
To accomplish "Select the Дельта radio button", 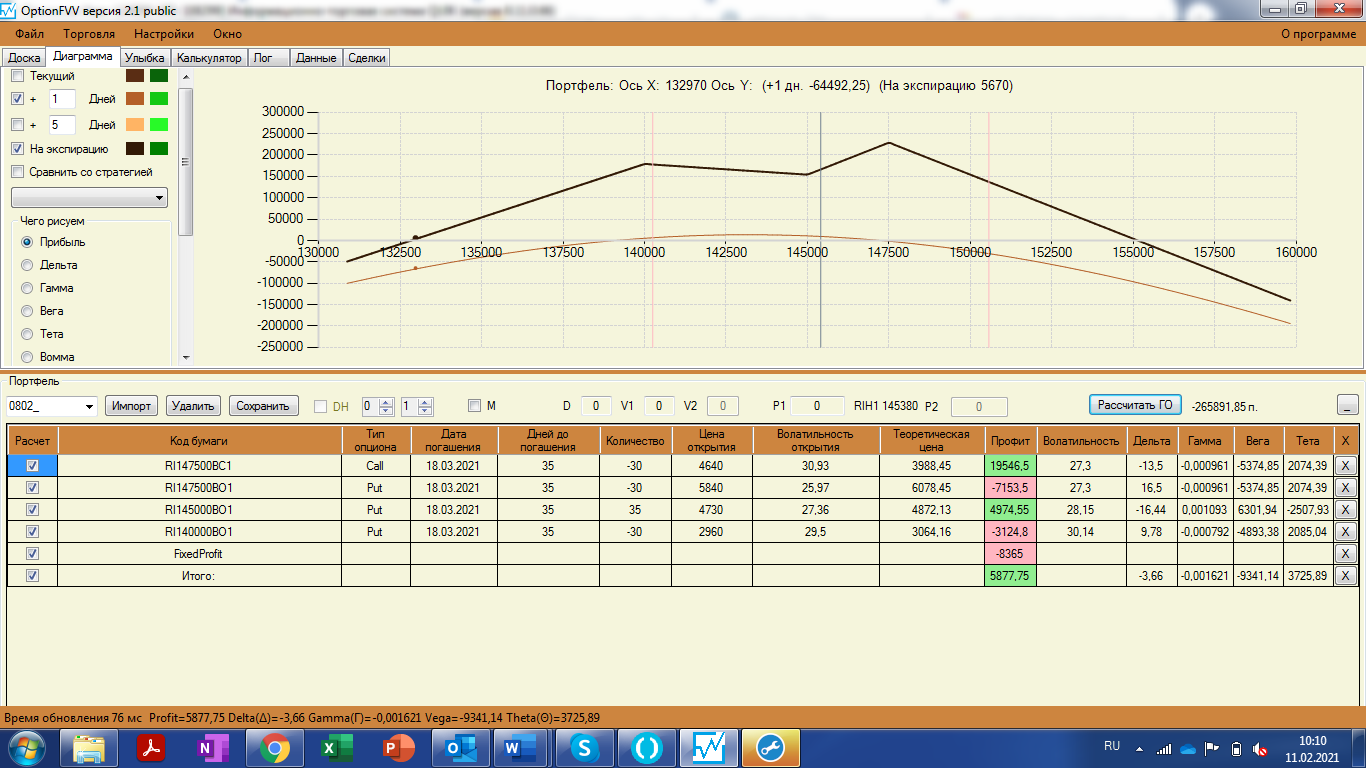I will 27,265.
